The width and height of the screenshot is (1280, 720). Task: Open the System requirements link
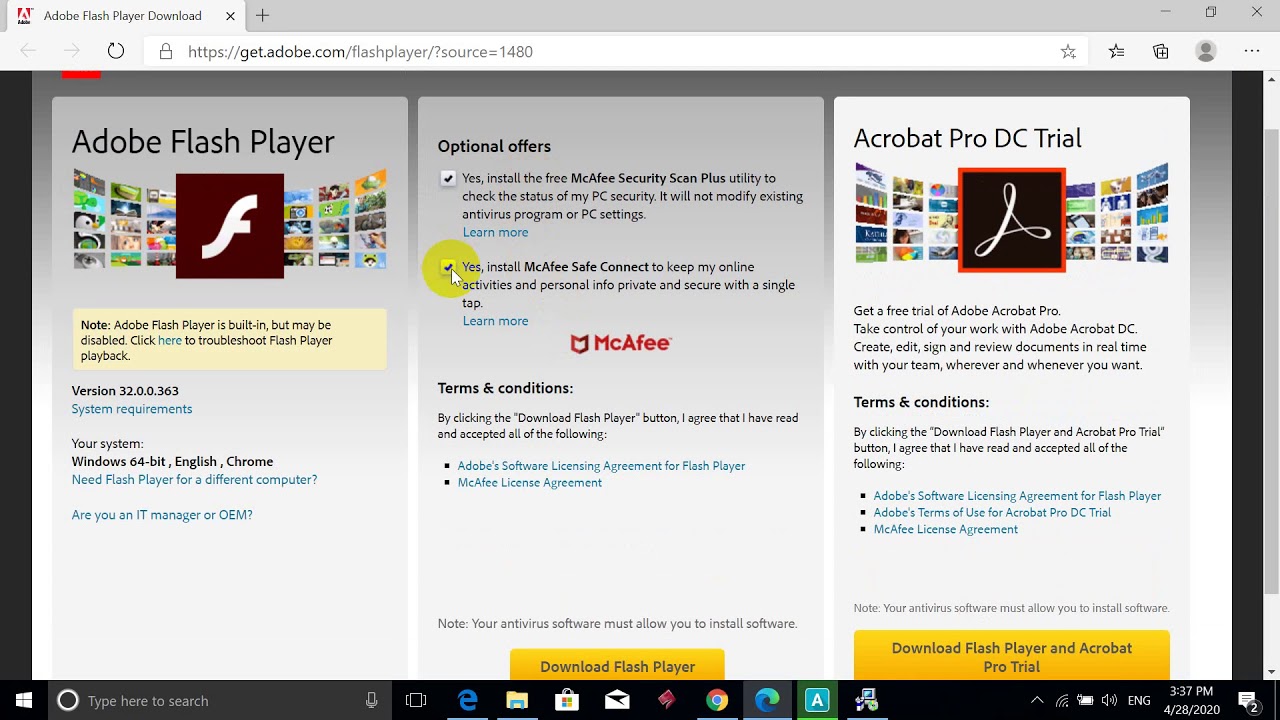click(132, 408)
